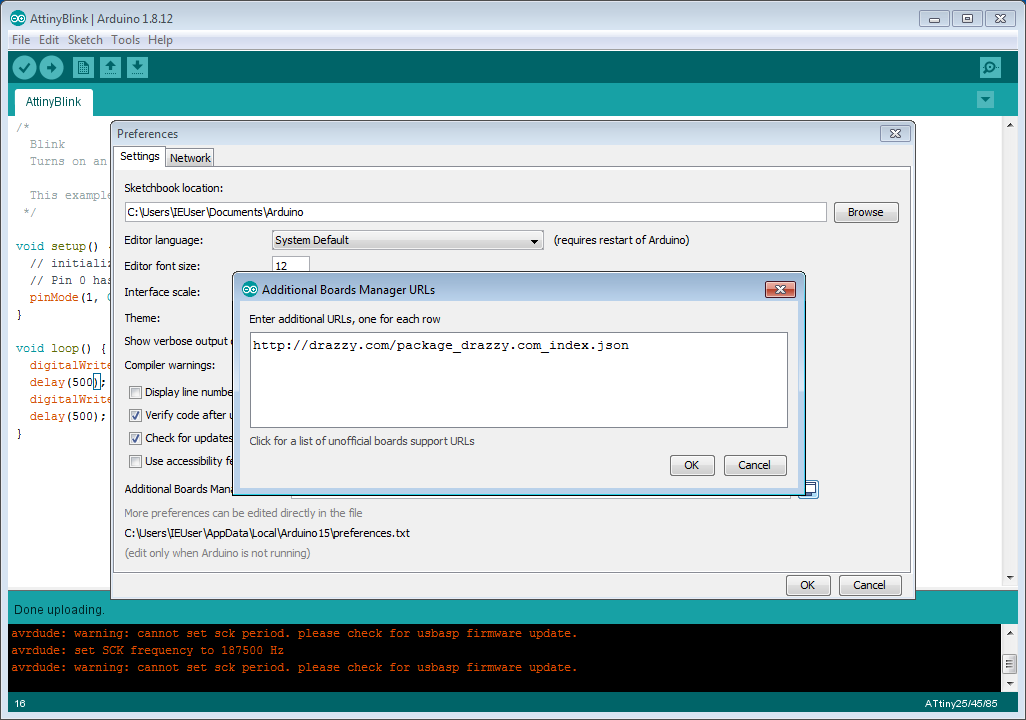
Task: Click the editor scrollbar down arrow
Action: pos(1010,577)
